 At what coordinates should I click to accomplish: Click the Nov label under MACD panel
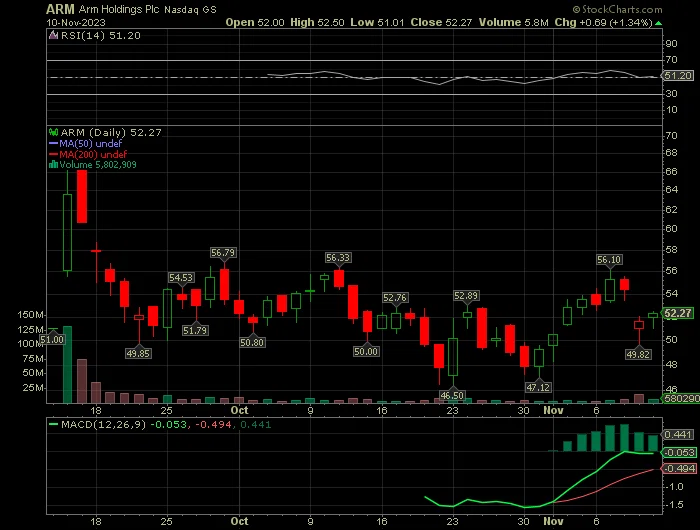coord(553,521)
